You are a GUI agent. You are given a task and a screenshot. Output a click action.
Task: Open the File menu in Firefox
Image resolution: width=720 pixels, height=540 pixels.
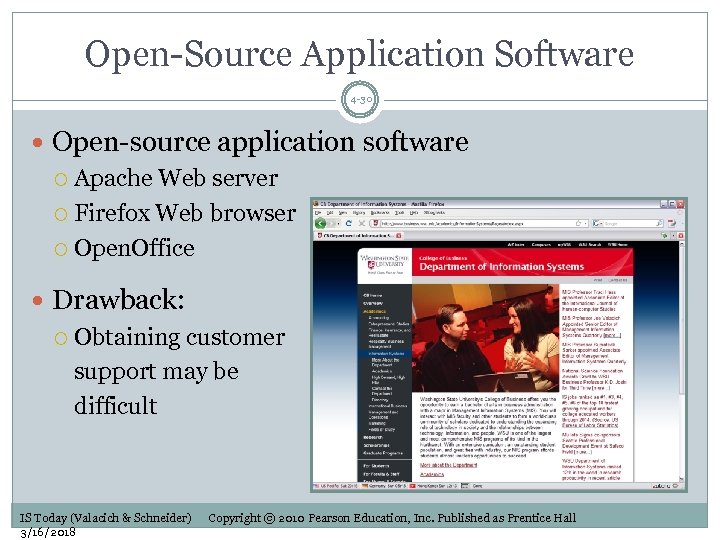tap(318, 213)
